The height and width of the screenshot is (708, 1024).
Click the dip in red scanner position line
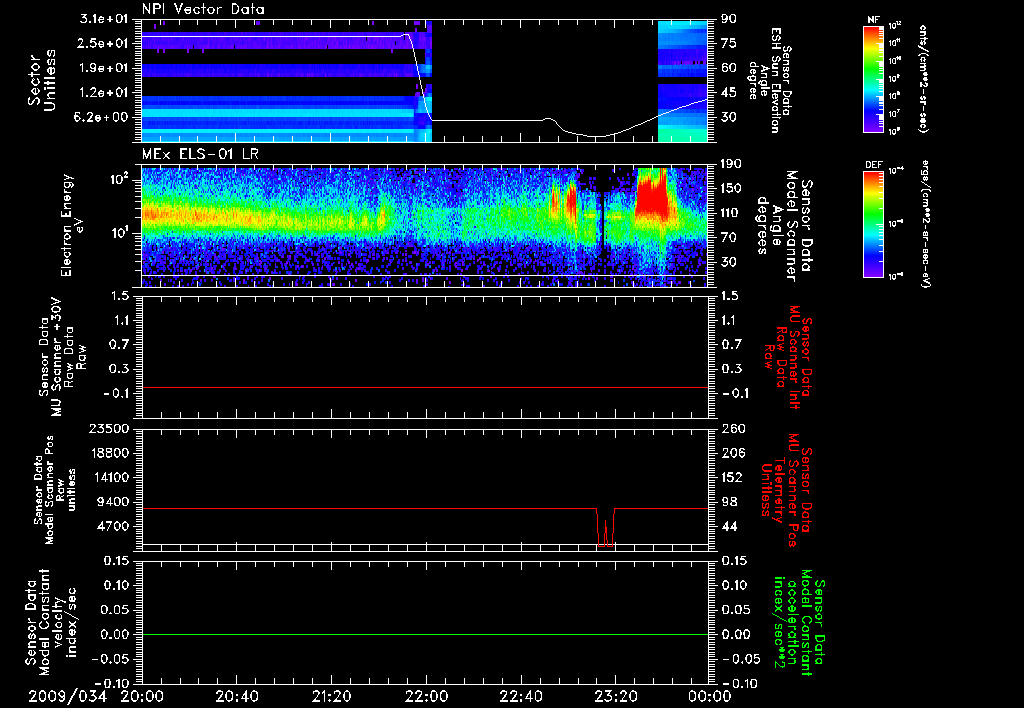(x=605, y=528)
